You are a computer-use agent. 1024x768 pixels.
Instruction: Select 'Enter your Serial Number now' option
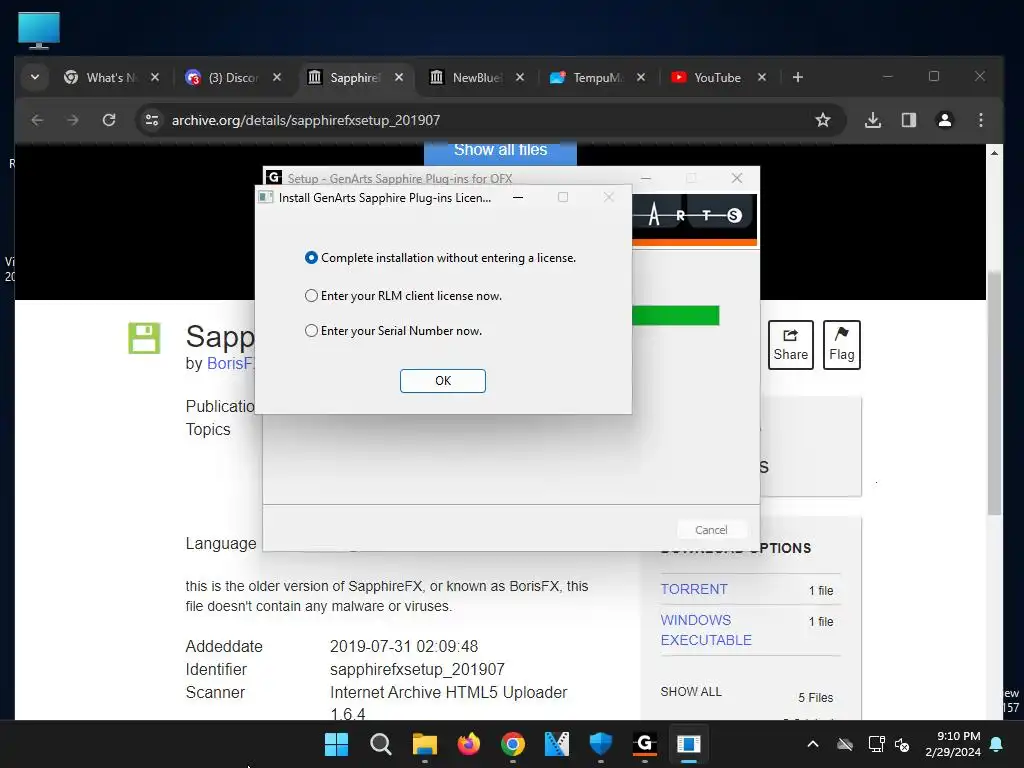tap(393, 331)
